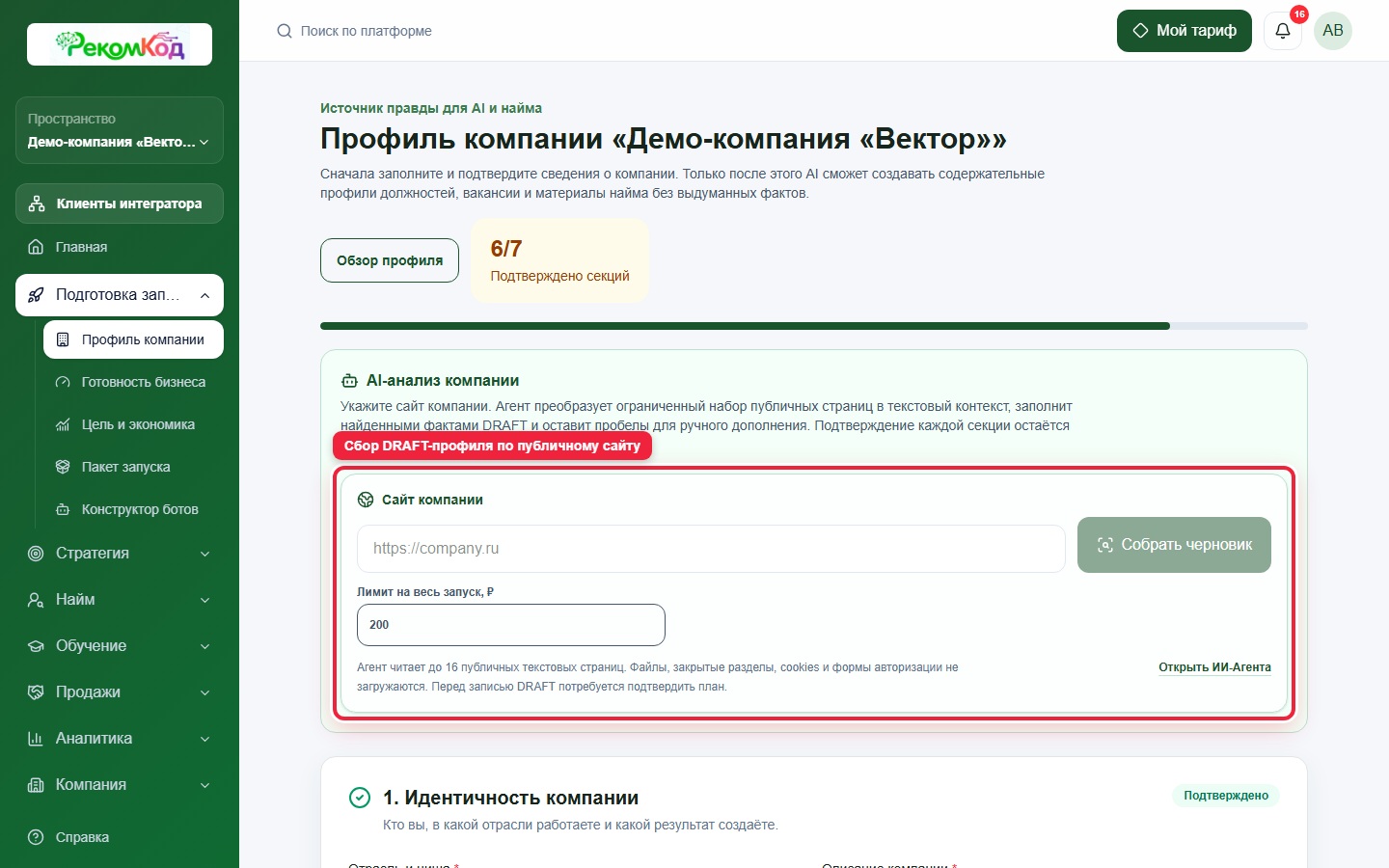Click the search magnifier icon
Viewport: 1389px width, 868px height.
coord(285,31)
